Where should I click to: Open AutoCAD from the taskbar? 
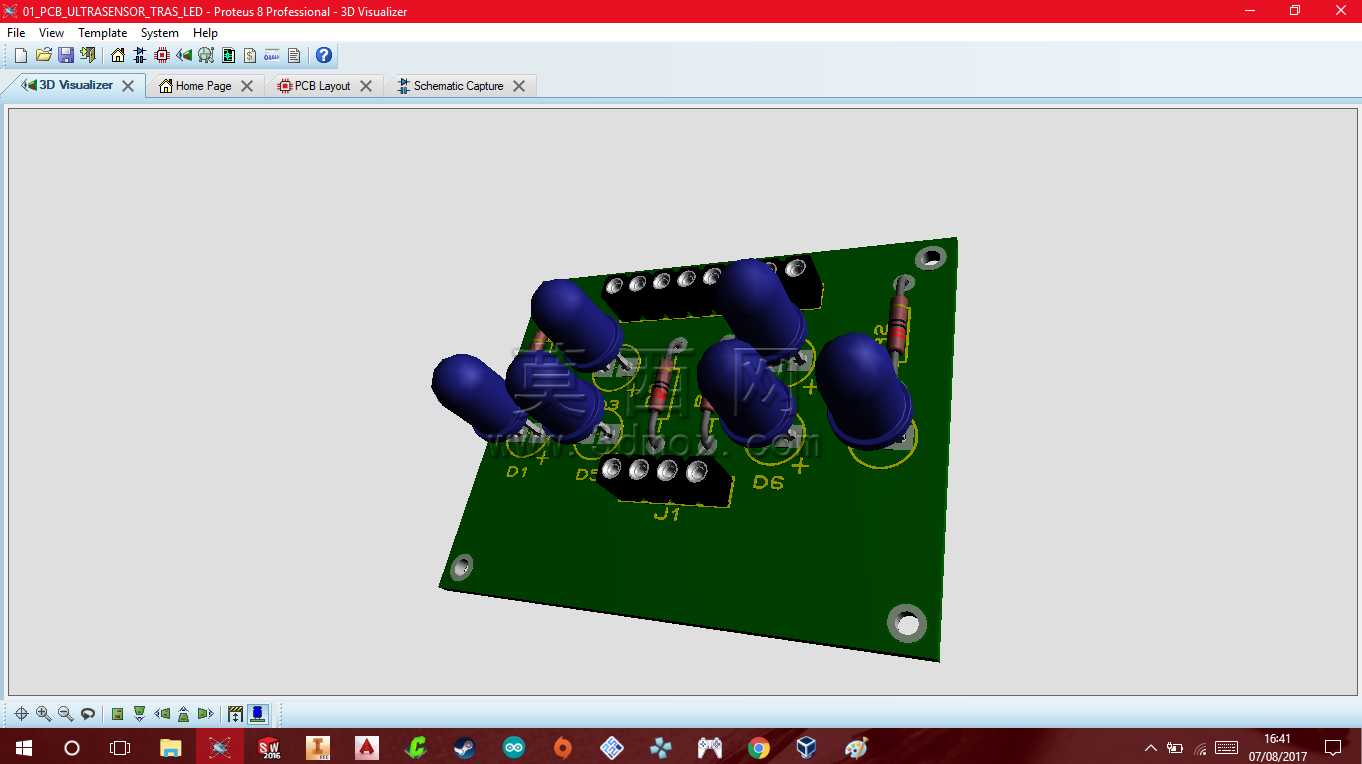(367, 747)
